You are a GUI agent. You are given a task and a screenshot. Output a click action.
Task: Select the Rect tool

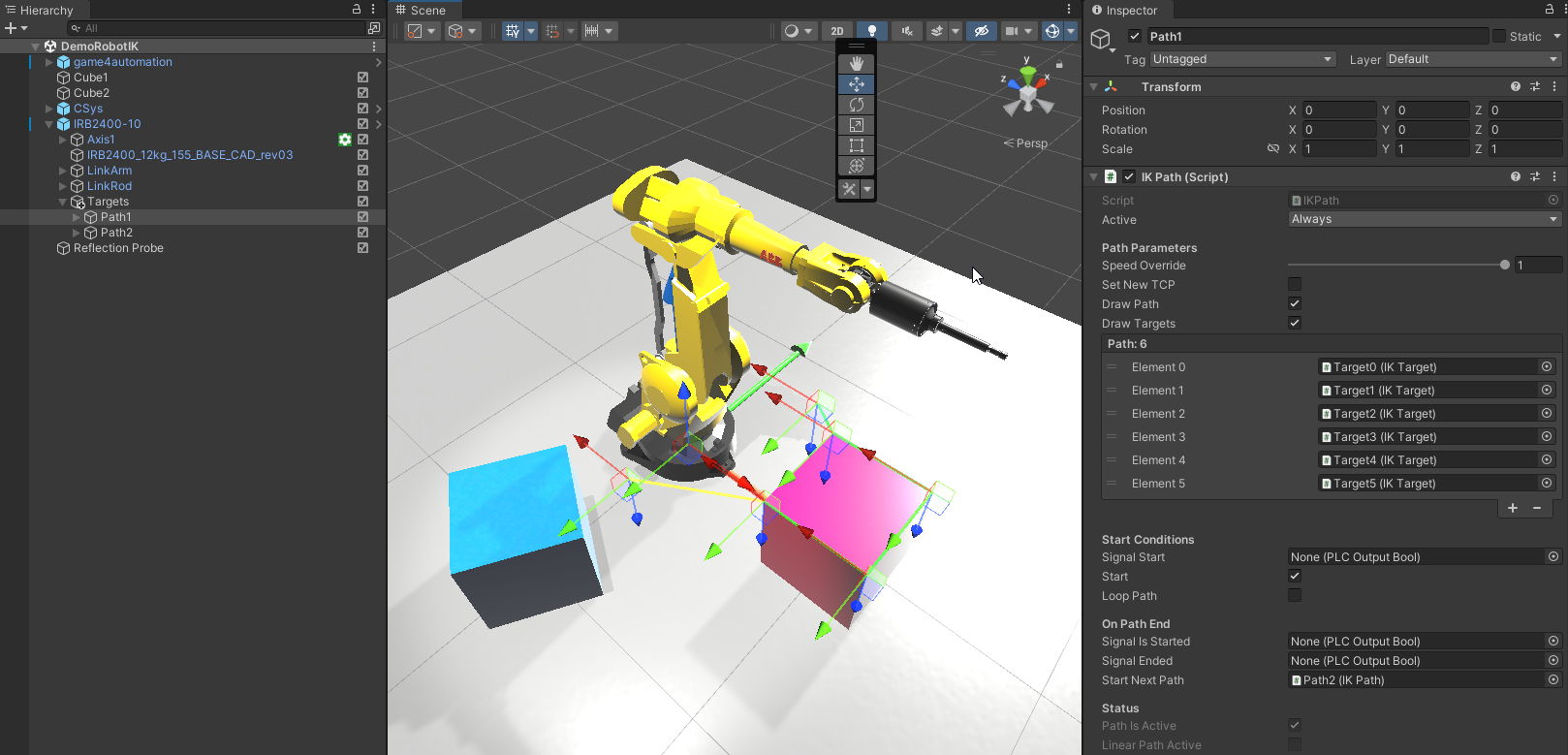856,145
